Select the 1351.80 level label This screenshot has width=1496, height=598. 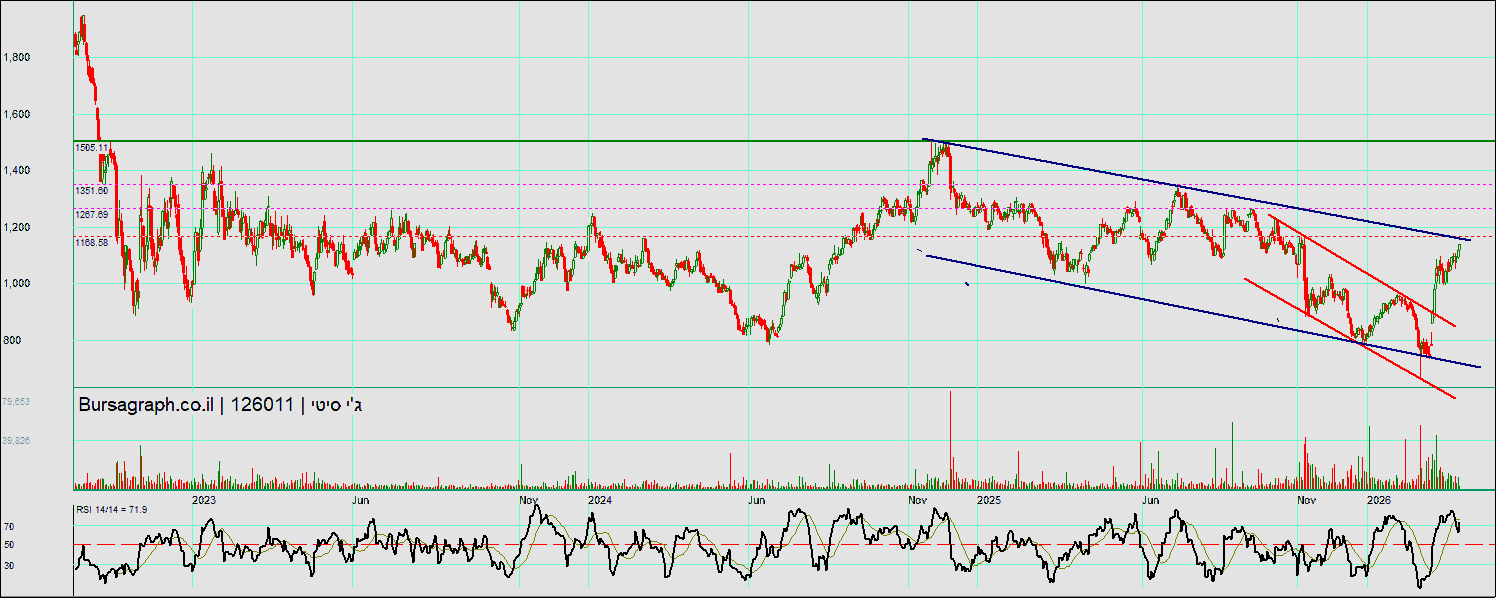[x=91, y=190]
